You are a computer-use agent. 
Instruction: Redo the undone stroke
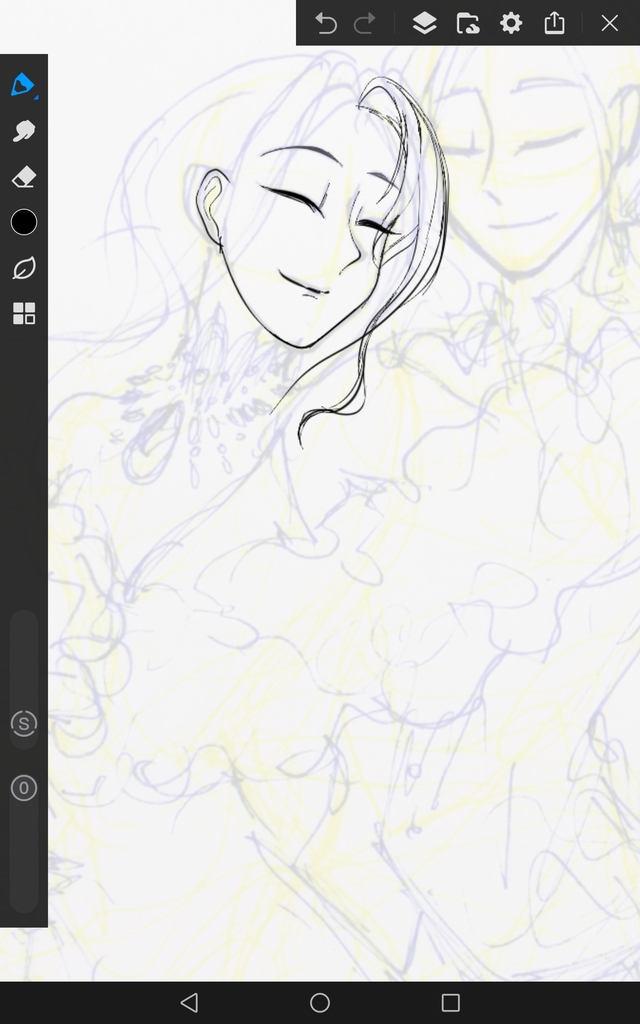(364, 23)
